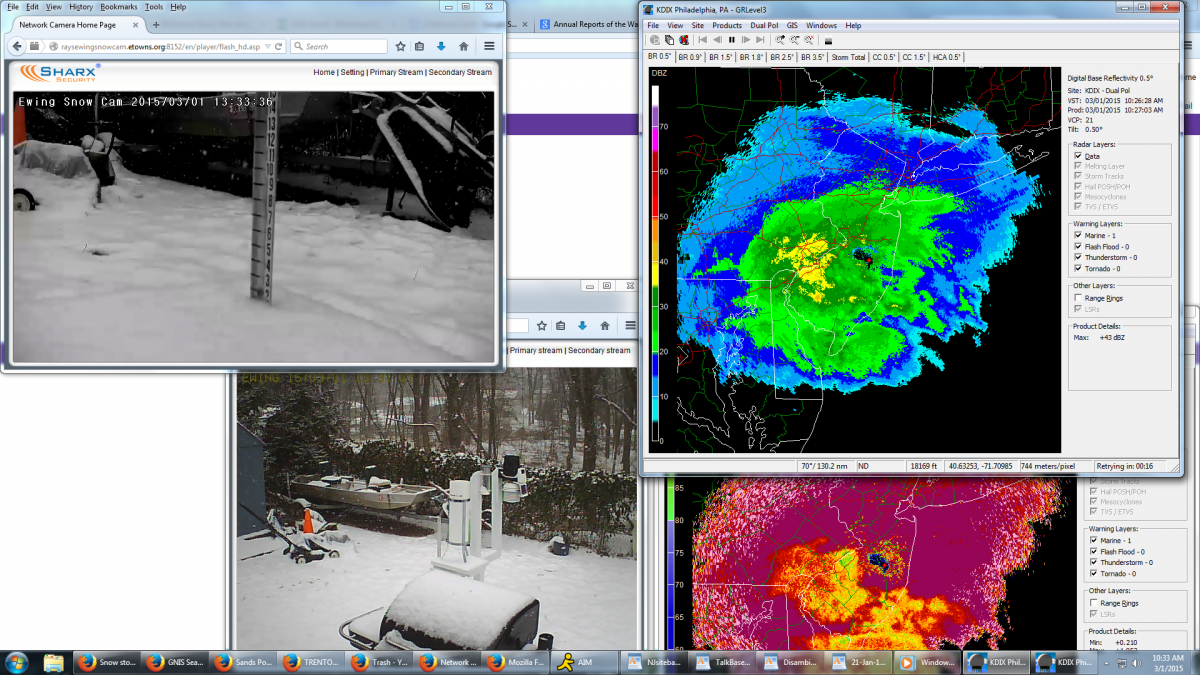Viewport: 1200px width, 675px height.
Task: Click the home icon in front Firefox toolbar
Action: [464, 46]
